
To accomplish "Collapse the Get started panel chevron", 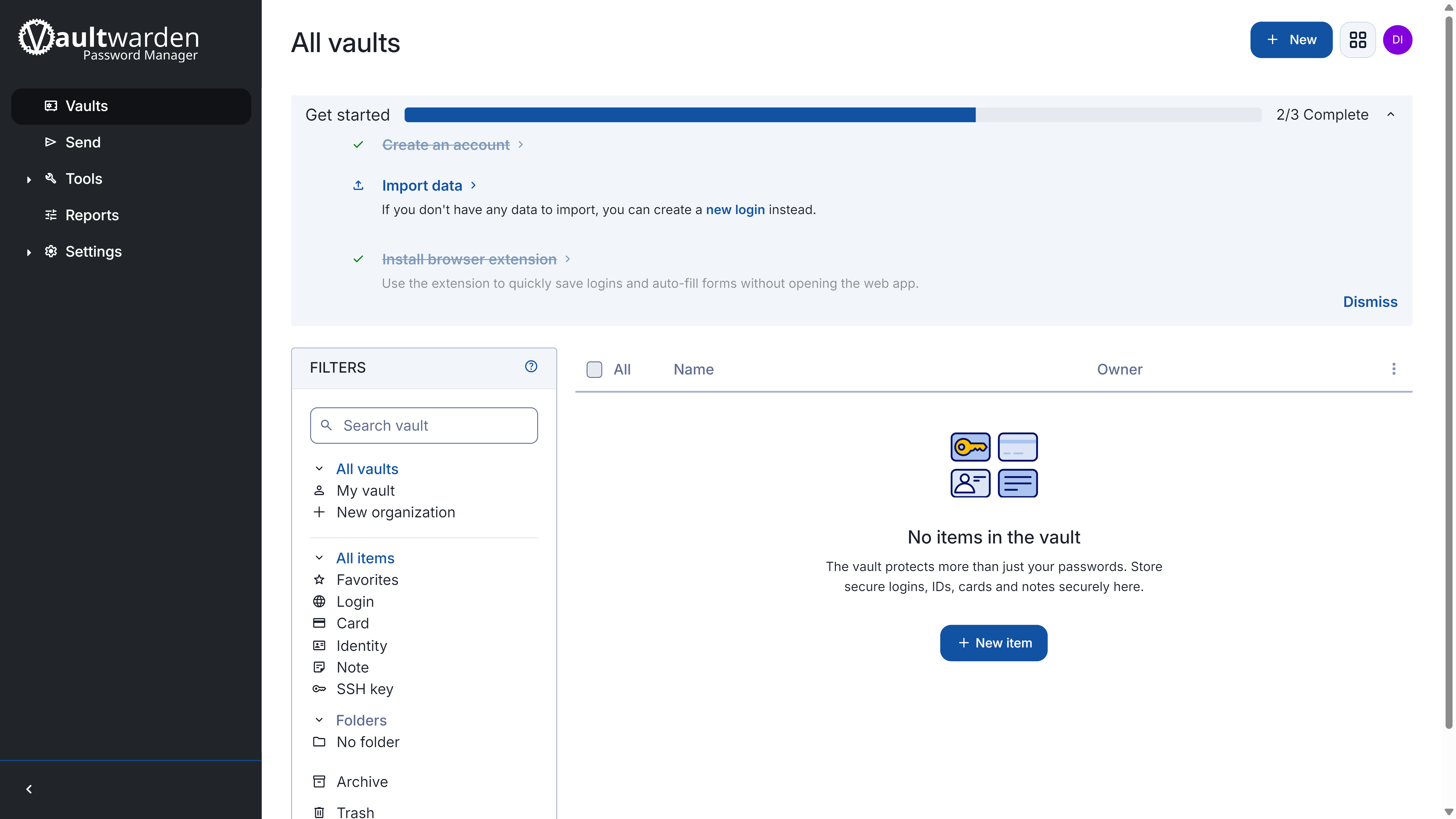I will pos(1391,115).
